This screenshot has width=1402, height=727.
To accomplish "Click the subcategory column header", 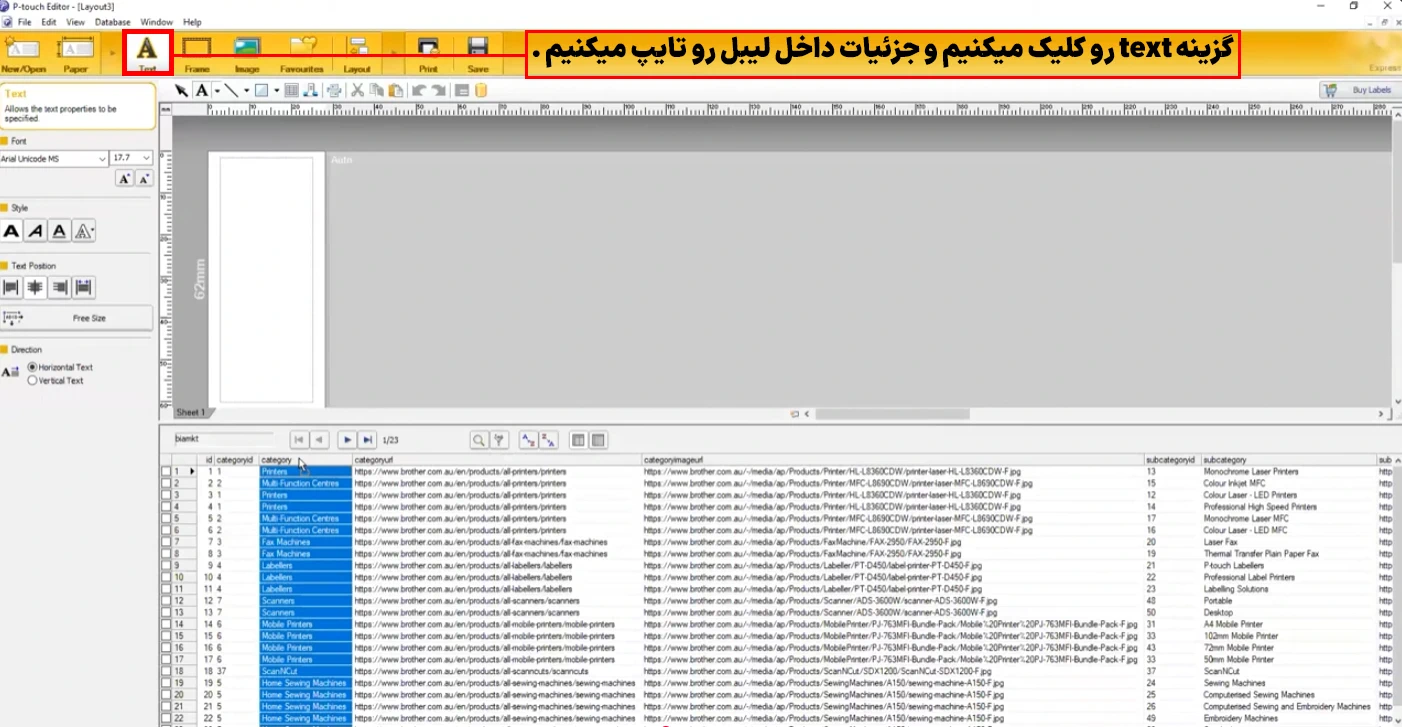I will pos(1288,460).
